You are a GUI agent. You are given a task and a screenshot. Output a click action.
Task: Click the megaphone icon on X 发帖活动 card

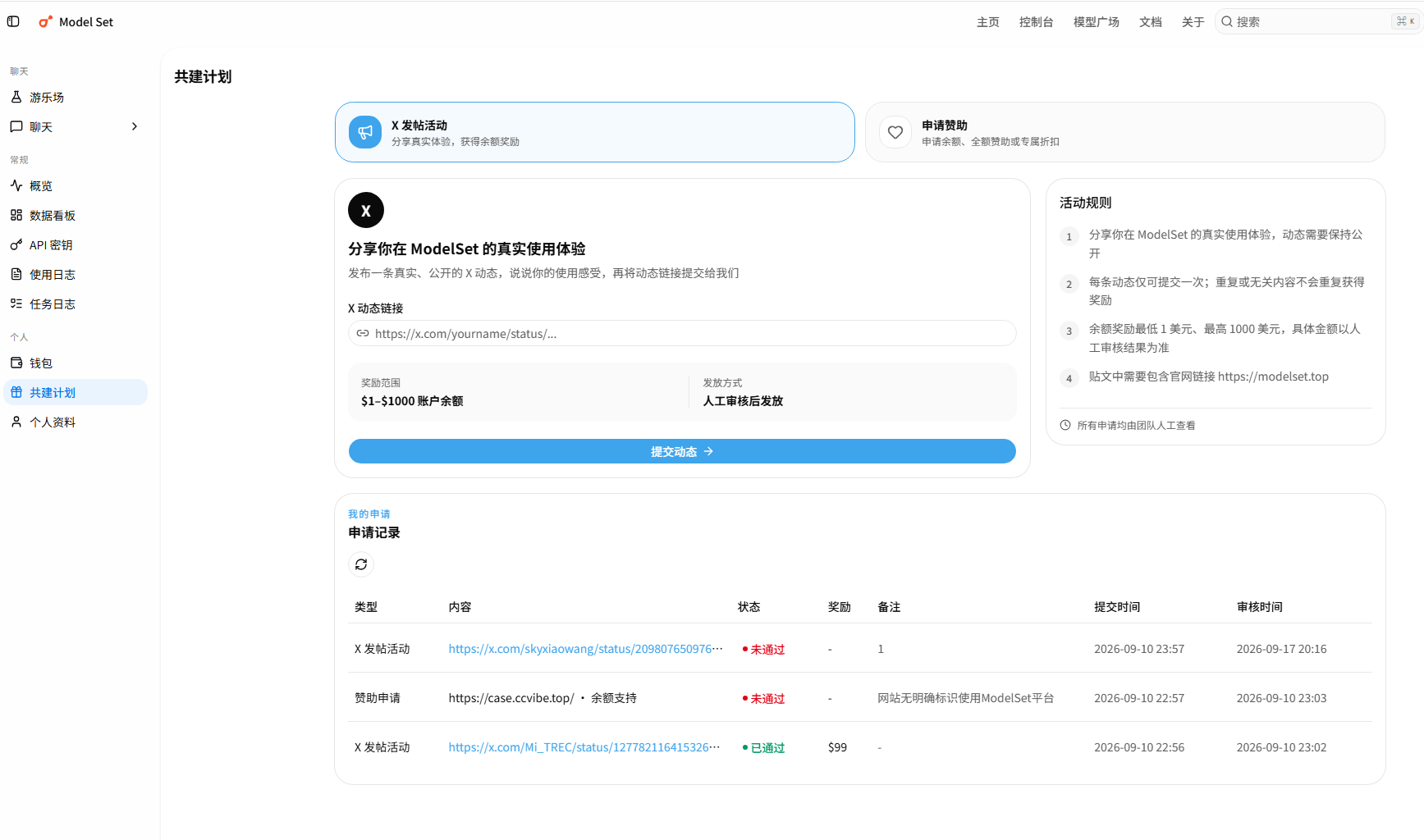click(365, 132)
